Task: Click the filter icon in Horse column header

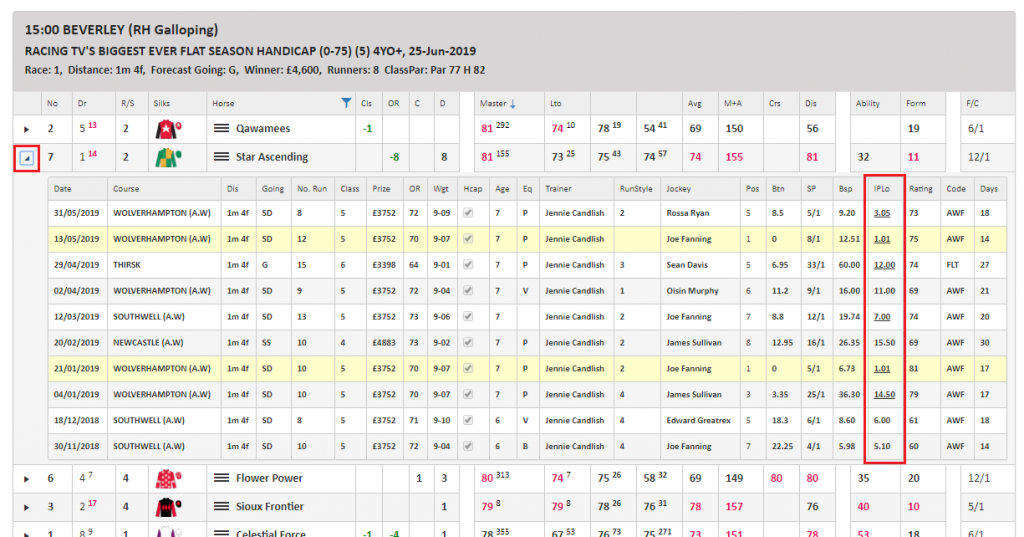Action: coord(346,103)
